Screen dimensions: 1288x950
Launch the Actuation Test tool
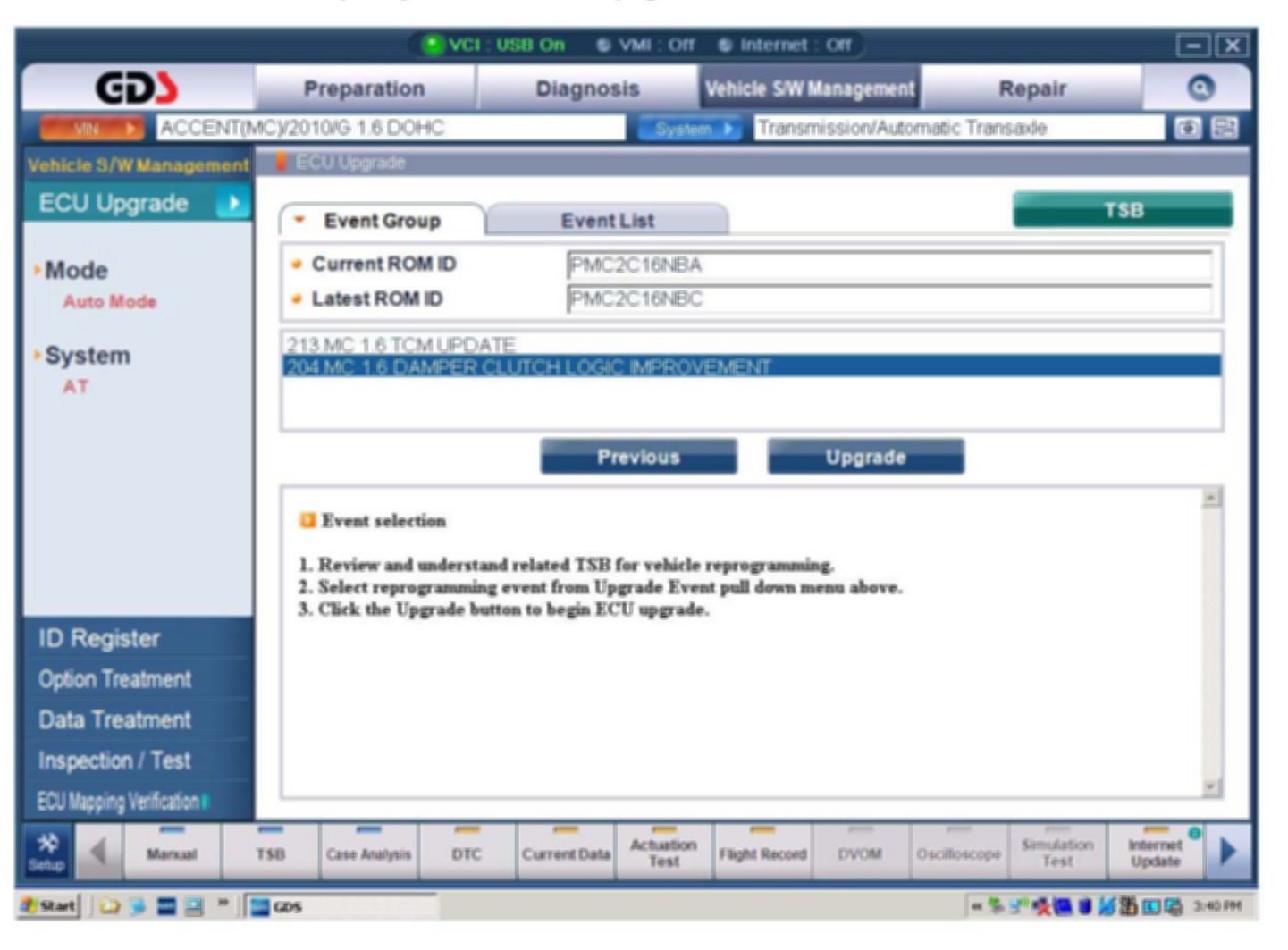click(663, 853)
